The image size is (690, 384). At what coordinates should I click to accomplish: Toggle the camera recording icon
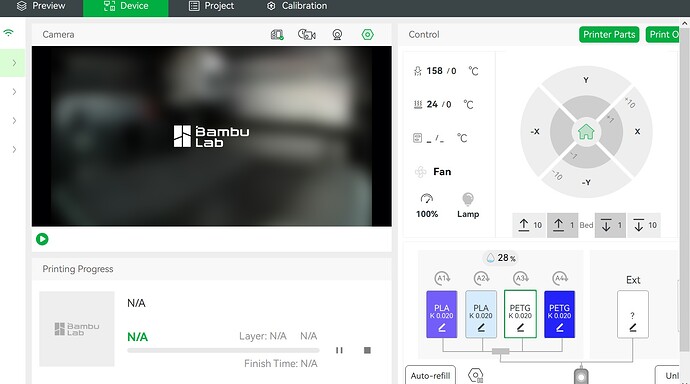tap(307, 34)
